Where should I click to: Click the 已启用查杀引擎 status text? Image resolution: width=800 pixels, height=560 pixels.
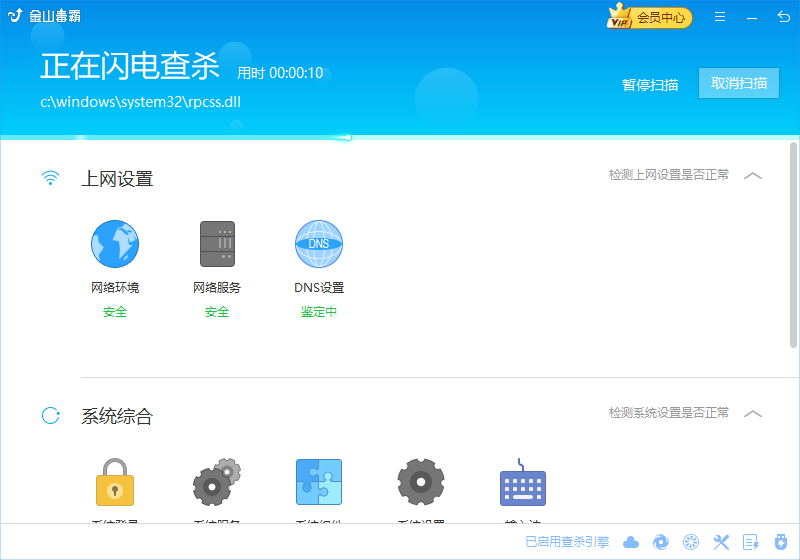pos(567,542)
